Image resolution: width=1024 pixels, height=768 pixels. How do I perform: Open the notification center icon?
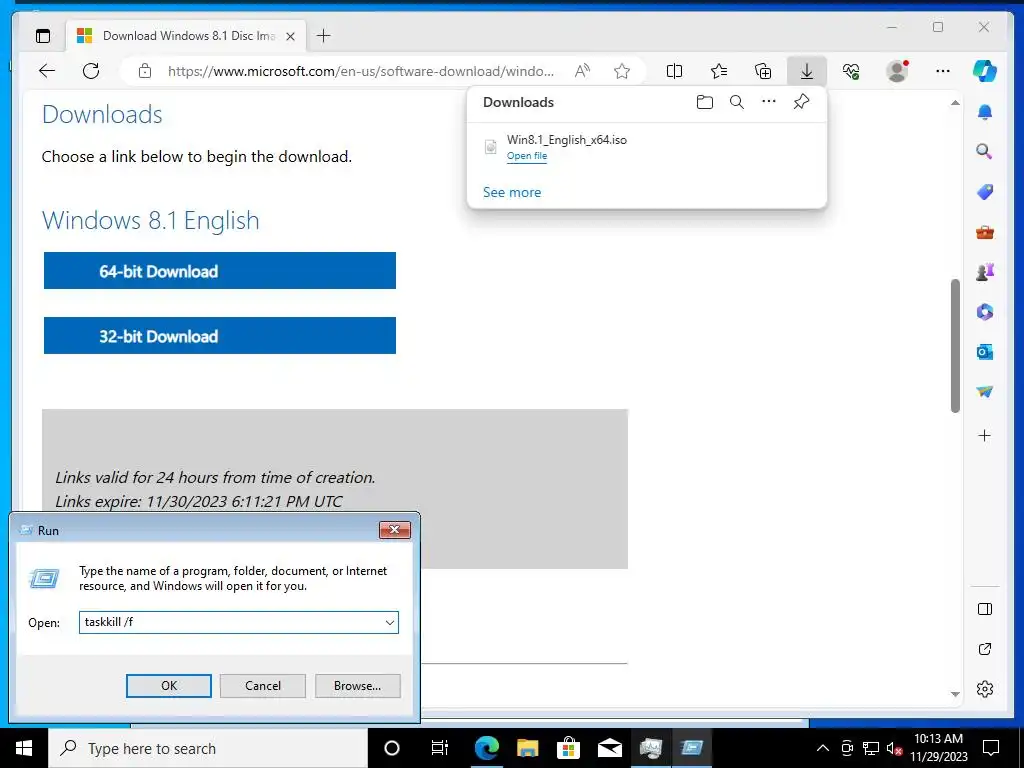tap(991, 748)
